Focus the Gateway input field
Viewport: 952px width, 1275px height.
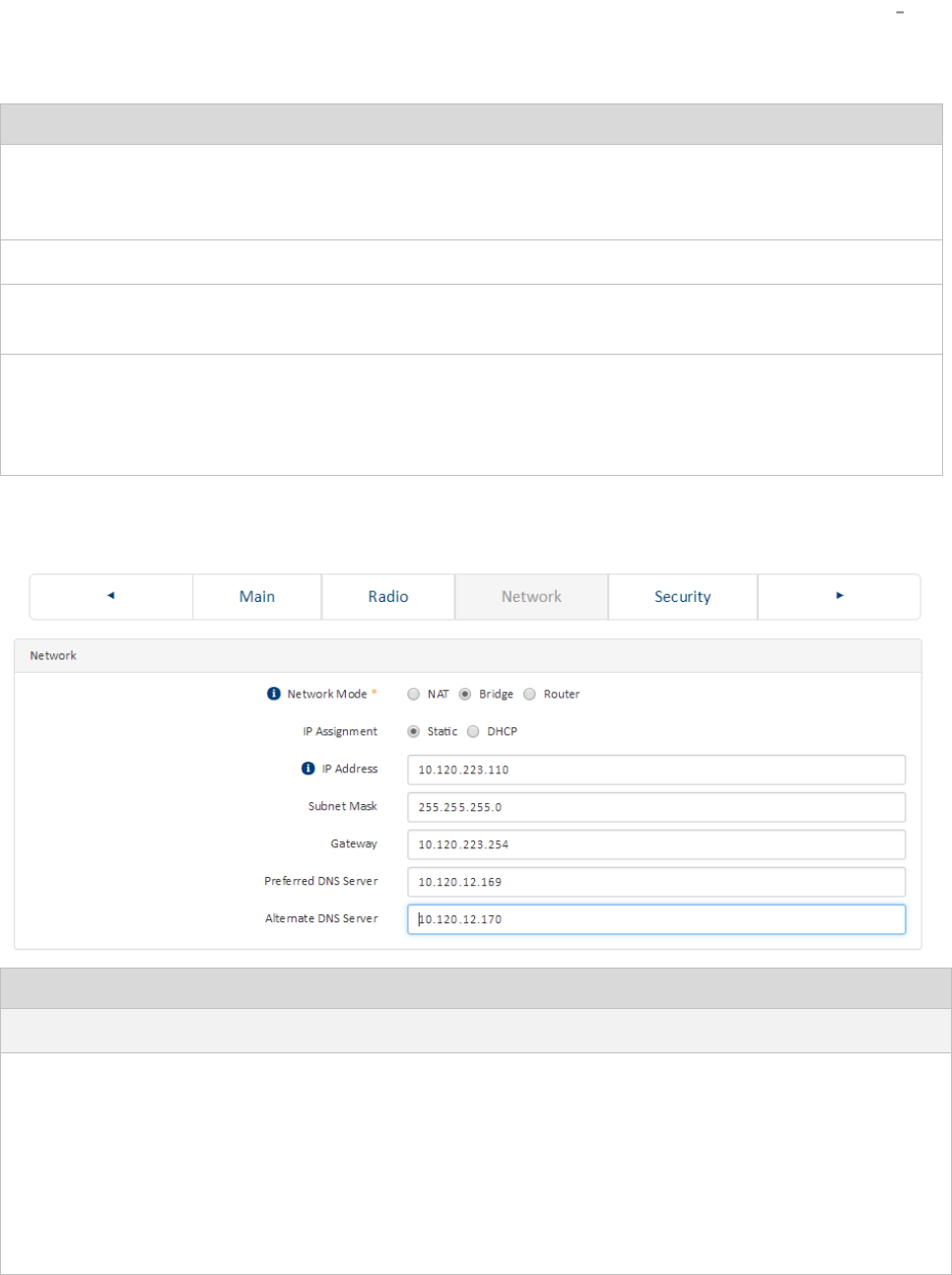[x=656, y=844]
